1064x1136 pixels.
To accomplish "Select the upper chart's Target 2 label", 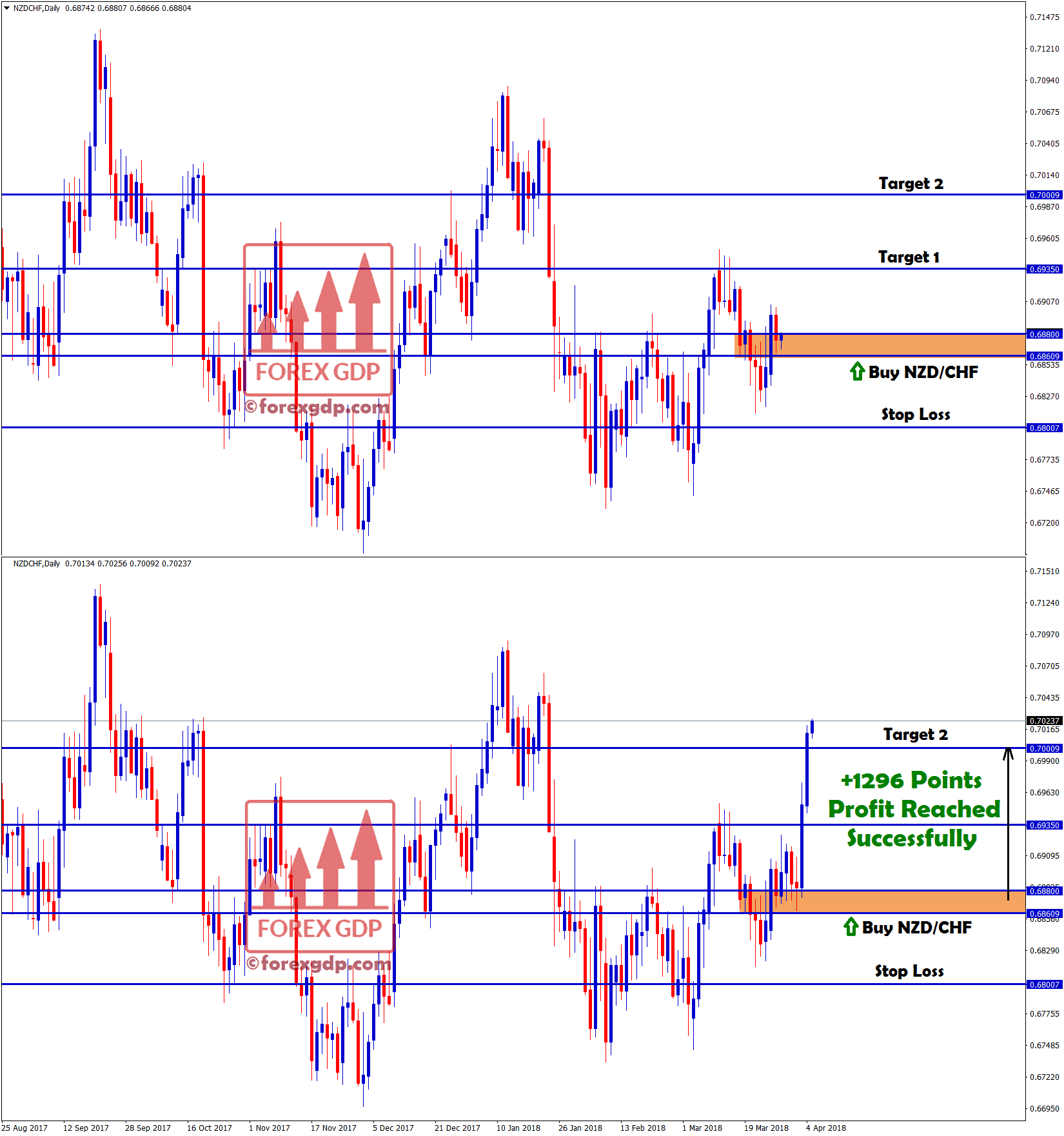I will 911,184.
